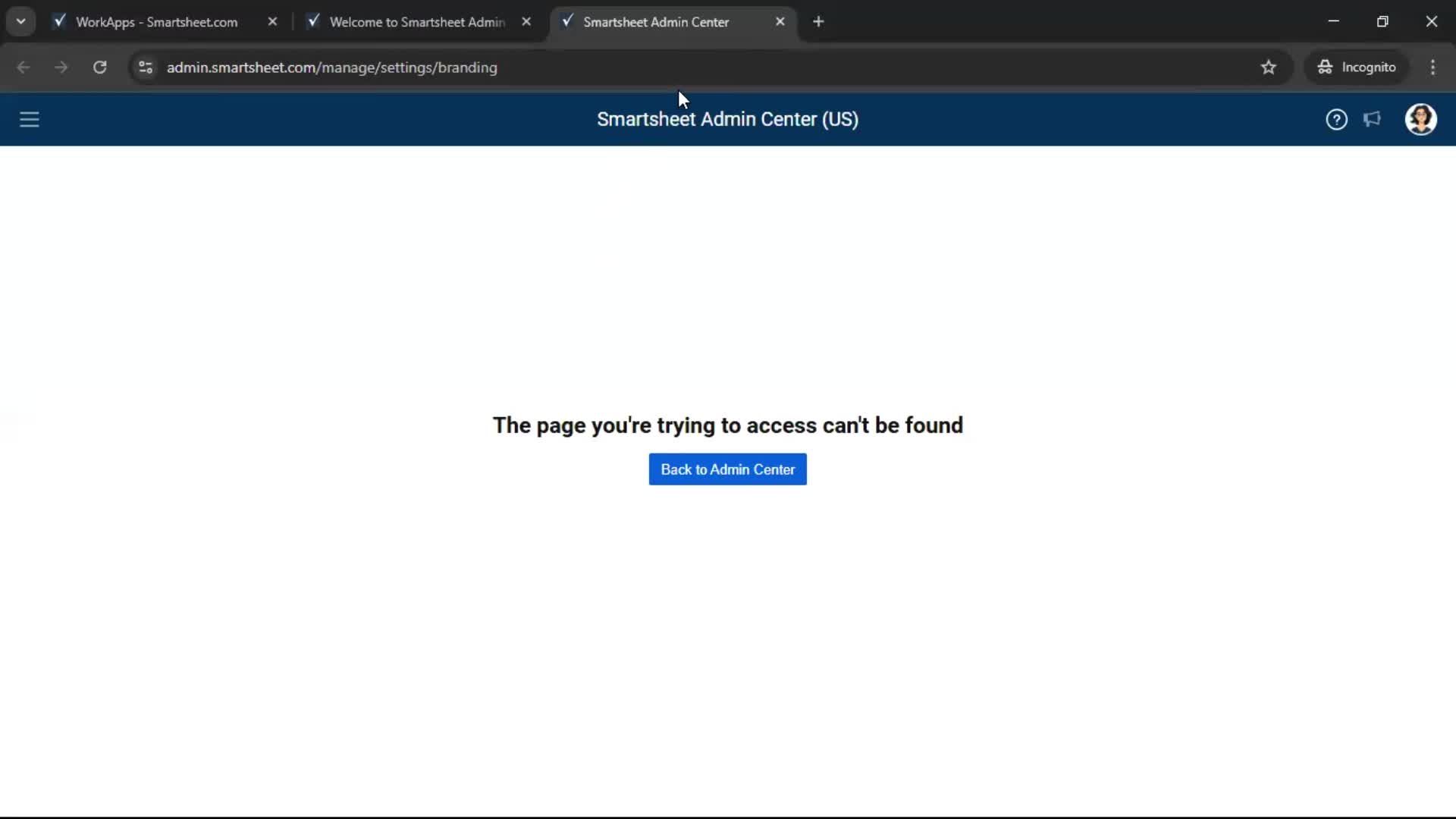The width and height of the screenshot is (1456, 819).
Task: Open the Smartsheet help icon
Action: point(1336,119)
